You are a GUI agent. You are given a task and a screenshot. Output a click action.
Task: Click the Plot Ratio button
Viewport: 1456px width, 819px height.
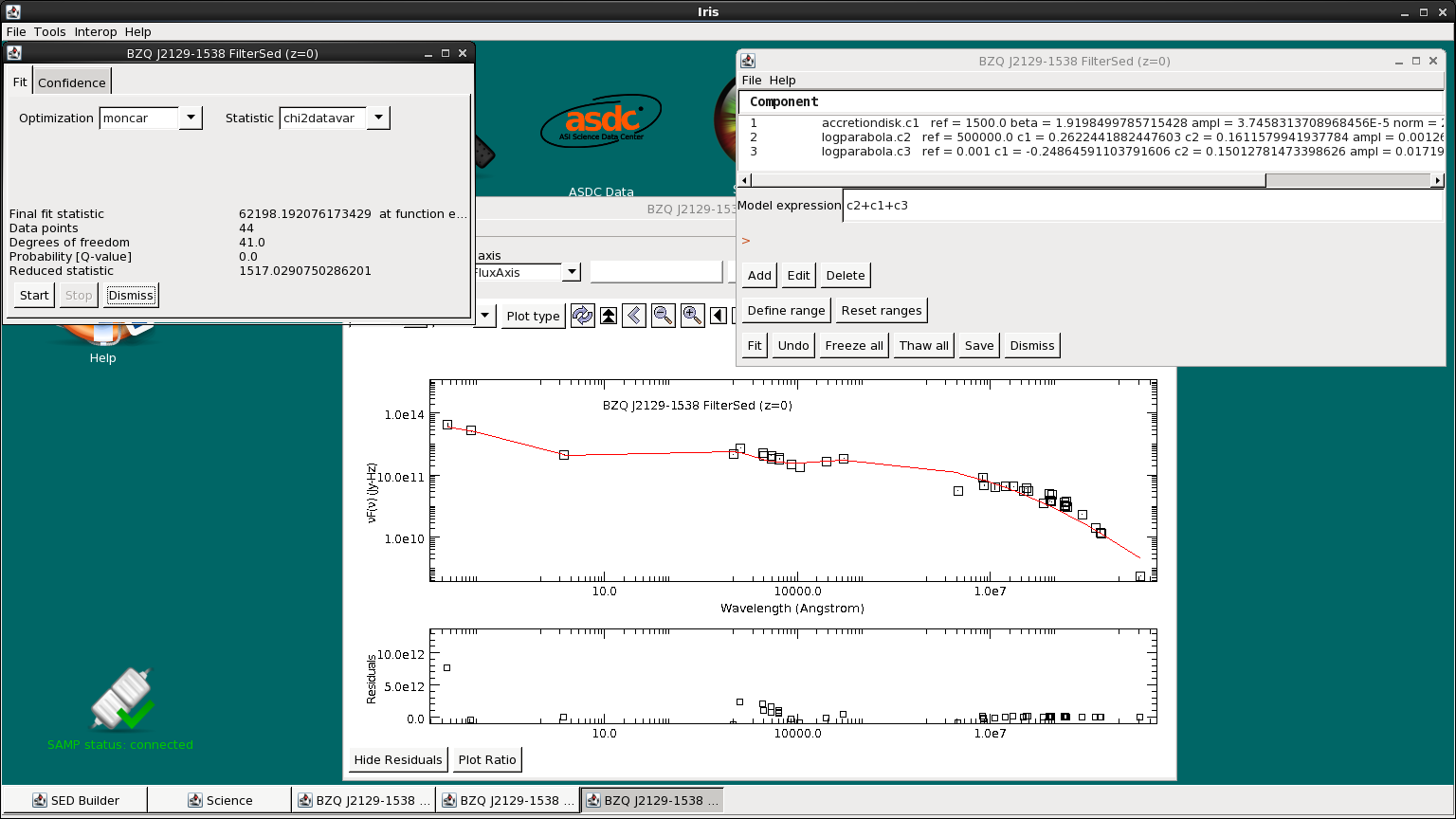[487, 759]
